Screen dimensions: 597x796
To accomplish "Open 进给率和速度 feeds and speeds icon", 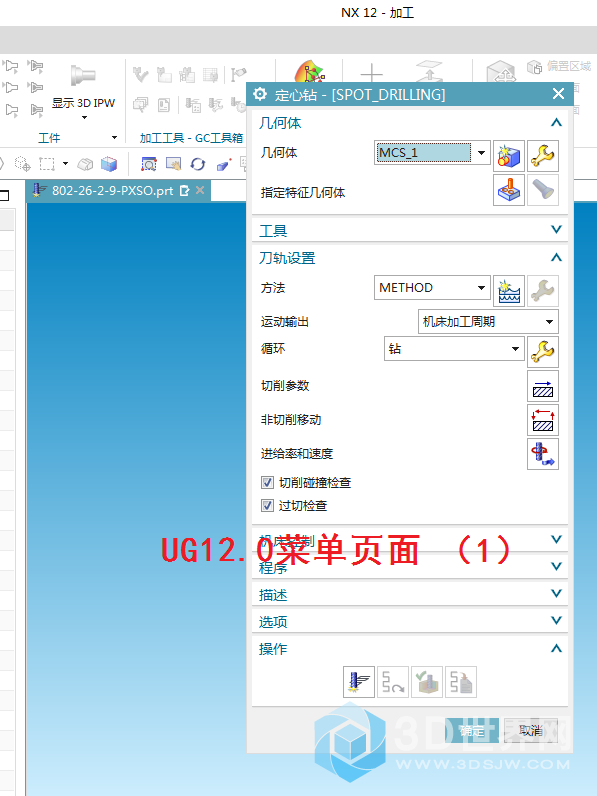I will [543, 454].
